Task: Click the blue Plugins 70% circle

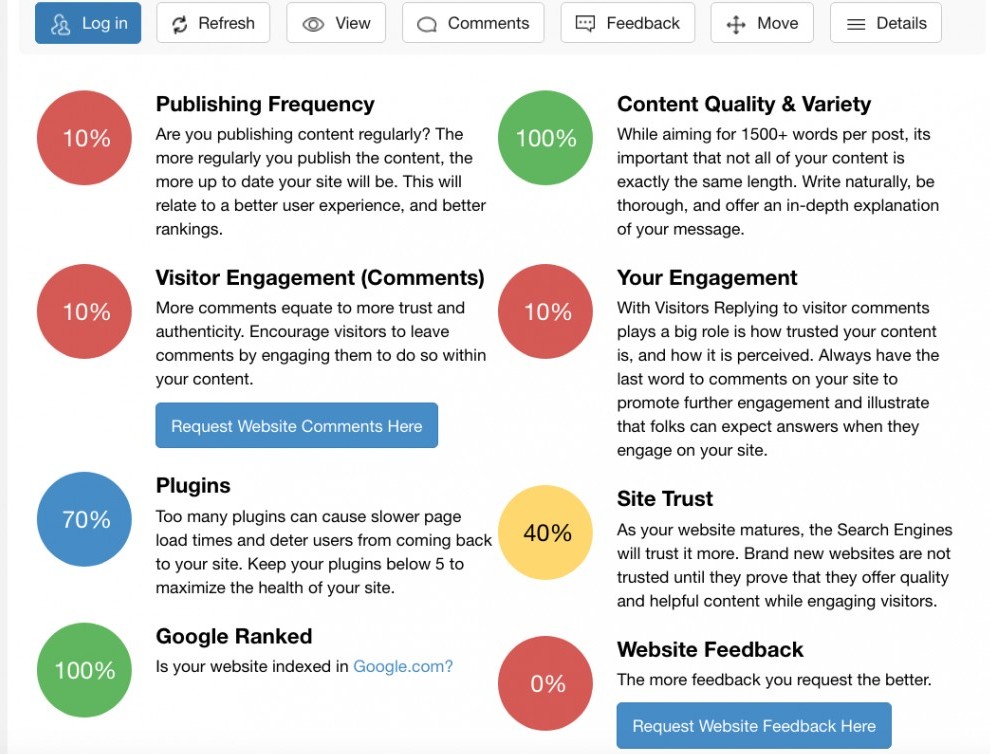Action: point(85,519)
